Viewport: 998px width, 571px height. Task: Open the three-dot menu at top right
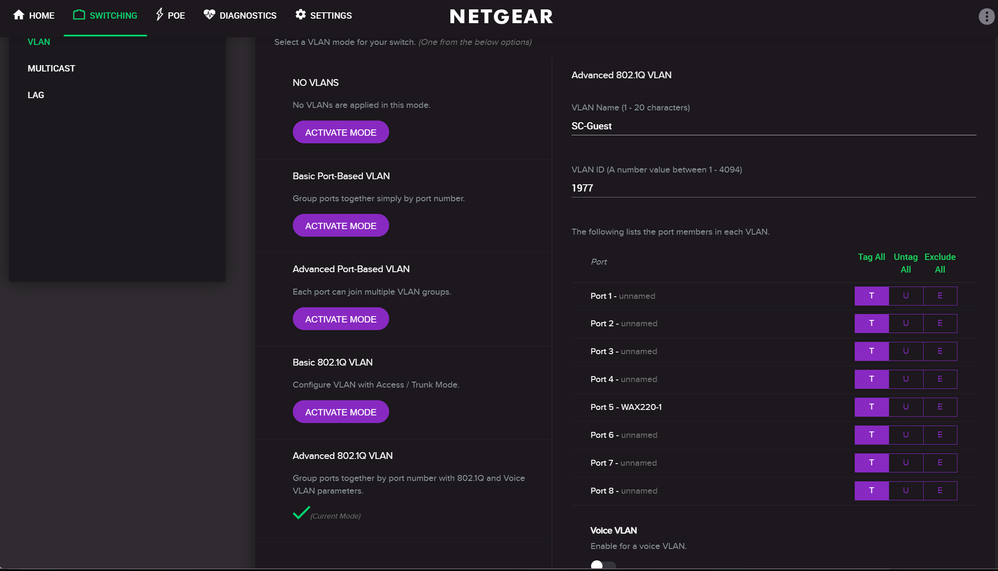(986, 17)
